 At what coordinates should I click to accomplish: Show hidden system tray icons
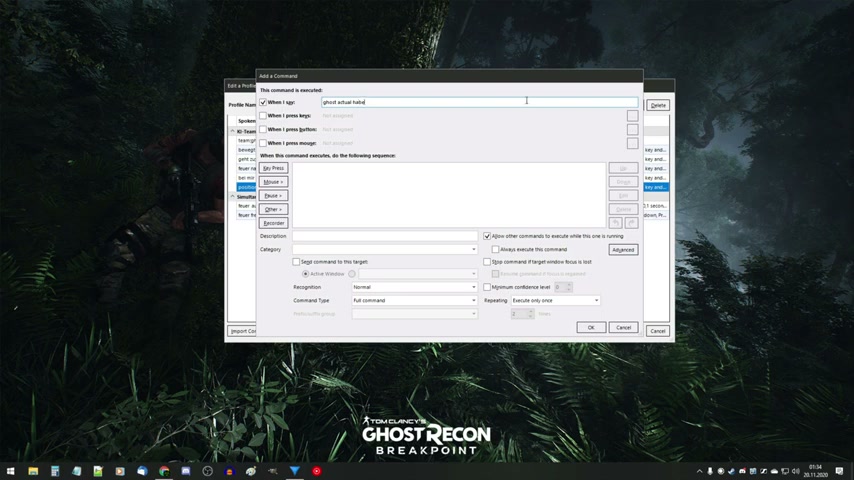[699, 471]
